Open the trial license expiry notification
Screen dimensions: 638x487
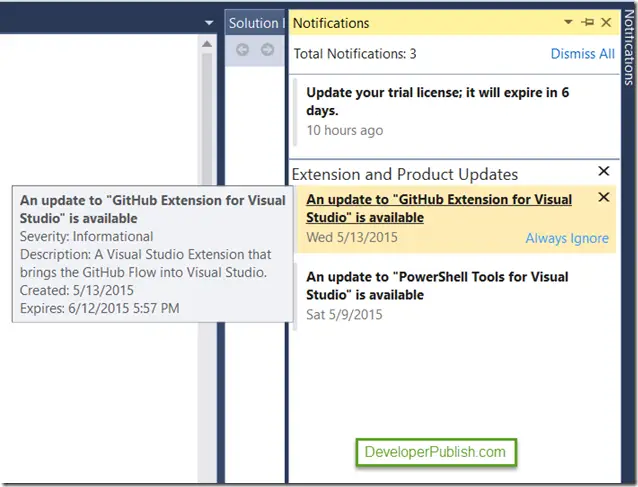click(437, 101)
